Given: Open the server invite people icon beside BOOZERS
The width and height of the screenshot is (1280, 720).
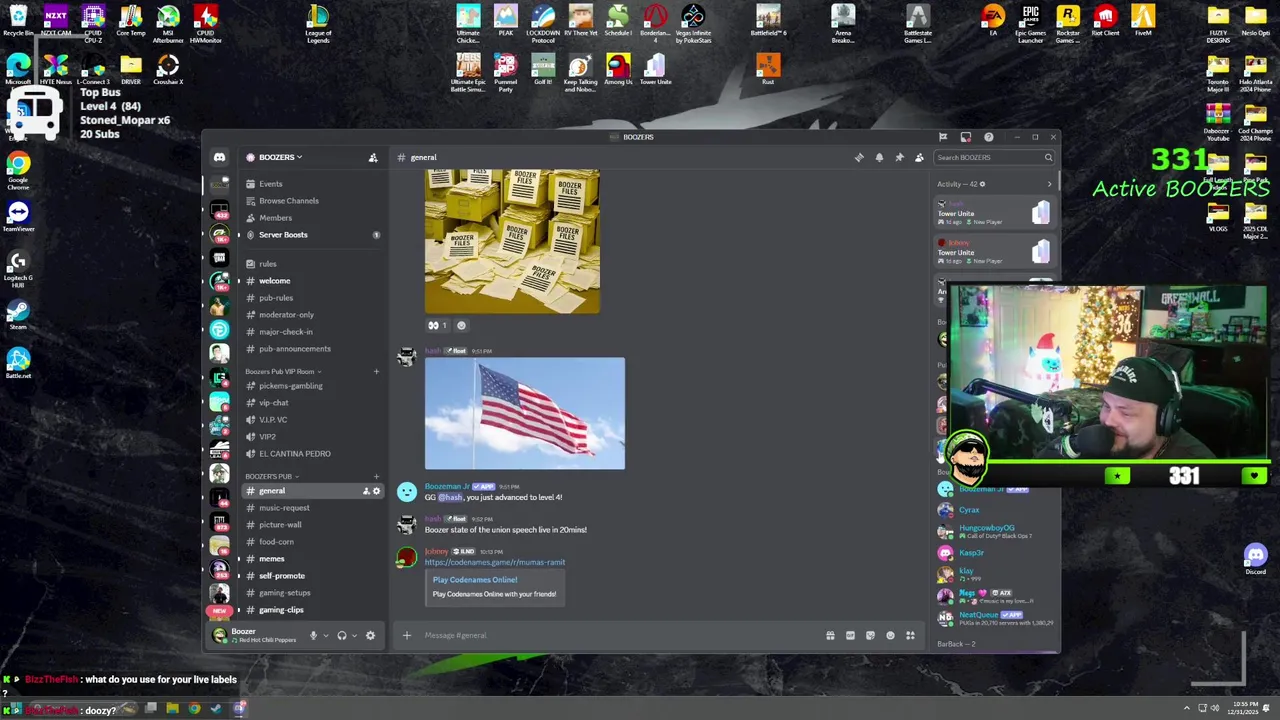Looking at the screenshot, I should coord(373,157).
